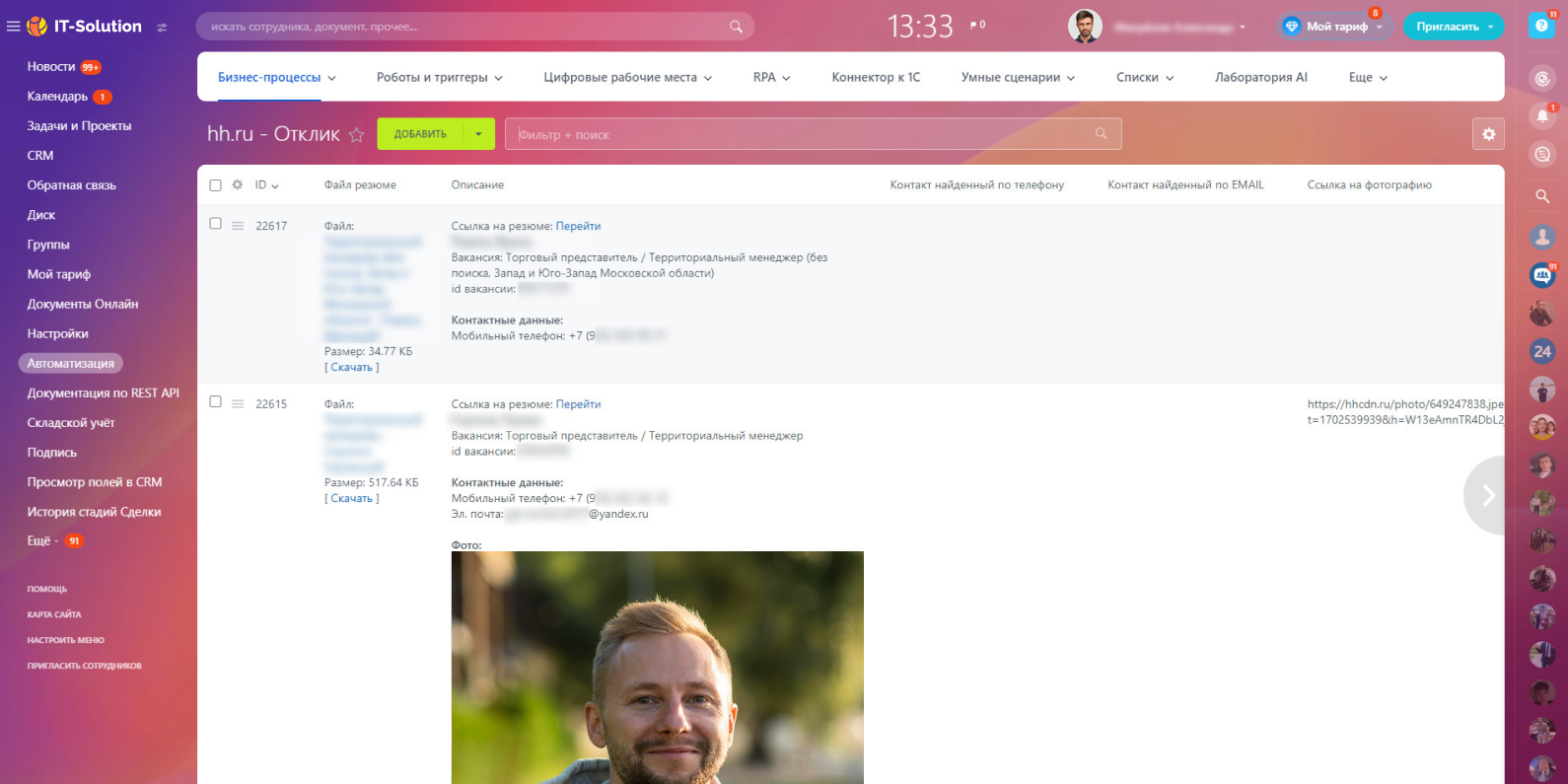Click the magnifier icon in the top search bar

[x=736, y=27]
